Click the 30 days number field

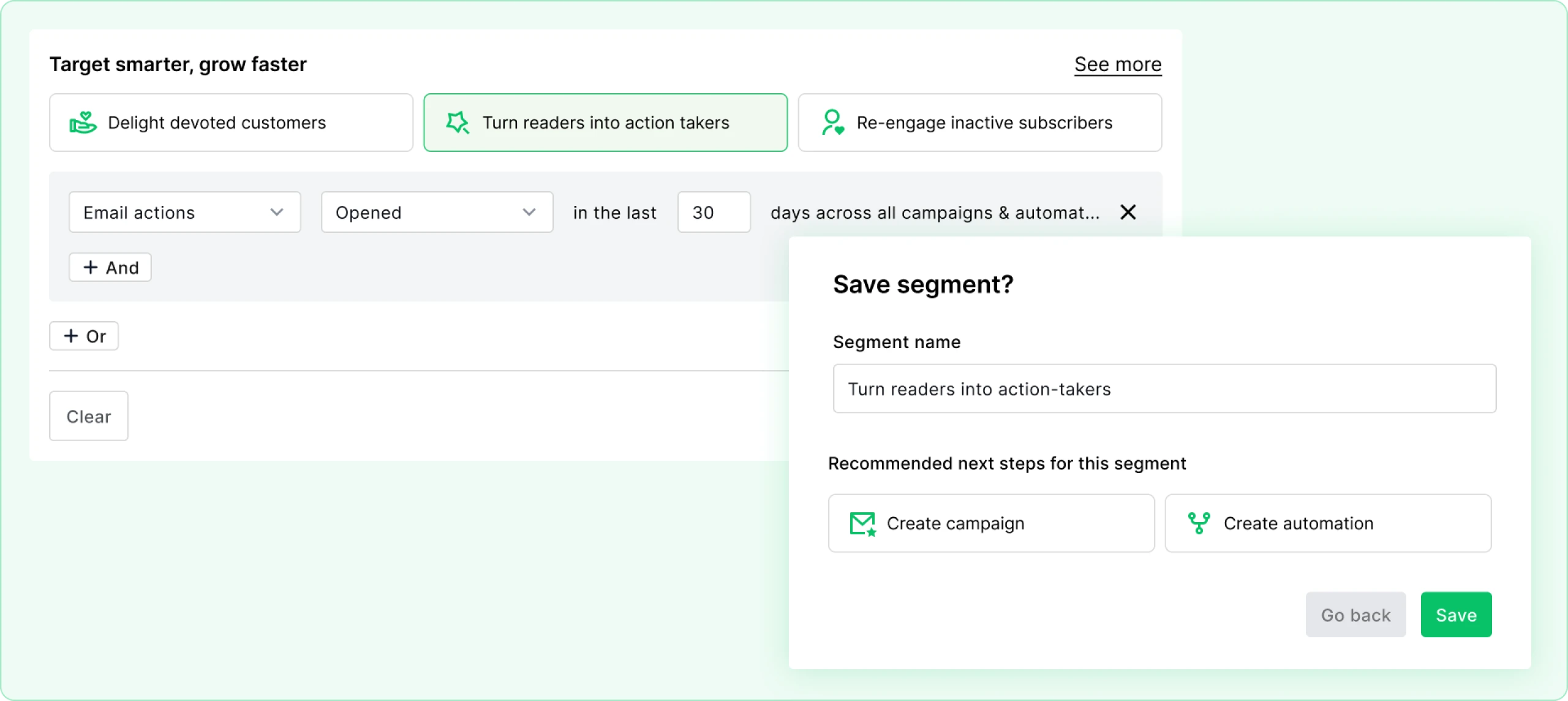point(714,212)
